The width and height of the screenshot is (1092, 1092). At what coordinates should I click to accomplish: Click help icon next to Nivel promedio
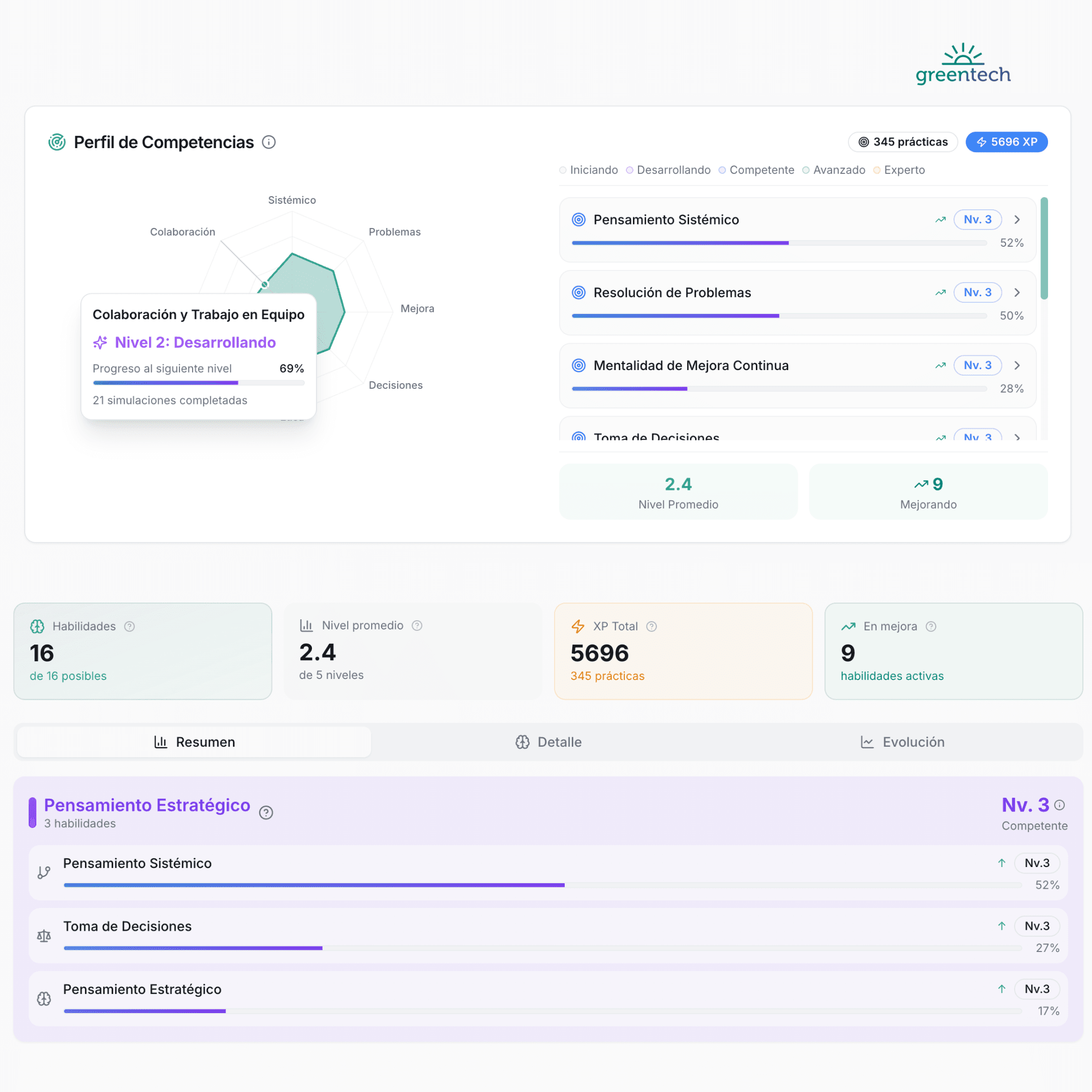tap(417, 626)
